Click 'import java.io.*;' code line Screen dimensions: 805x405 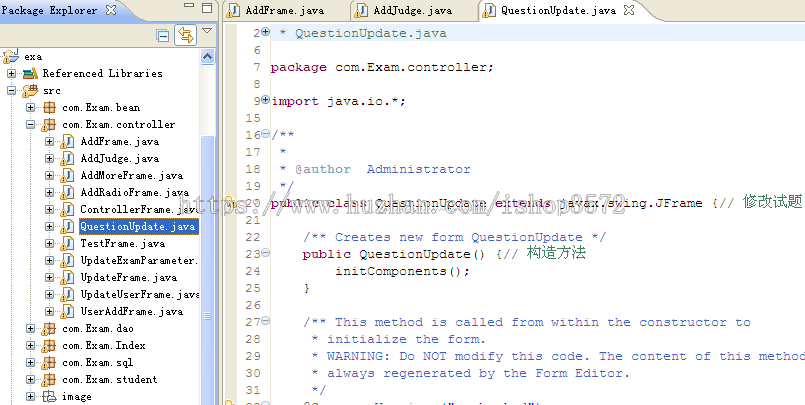(x=338, y=101)
